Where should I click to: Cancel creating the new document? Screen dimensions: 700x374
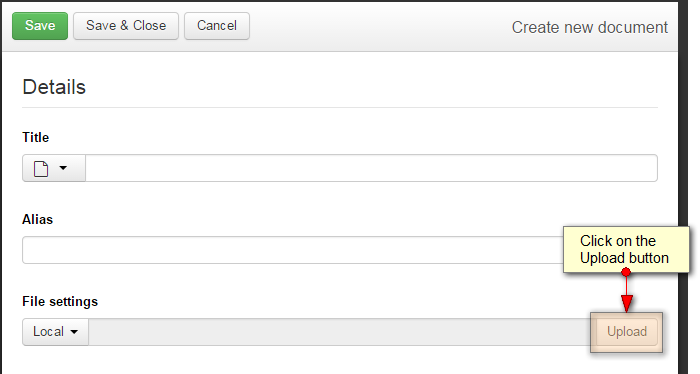[x=217, y=26]
